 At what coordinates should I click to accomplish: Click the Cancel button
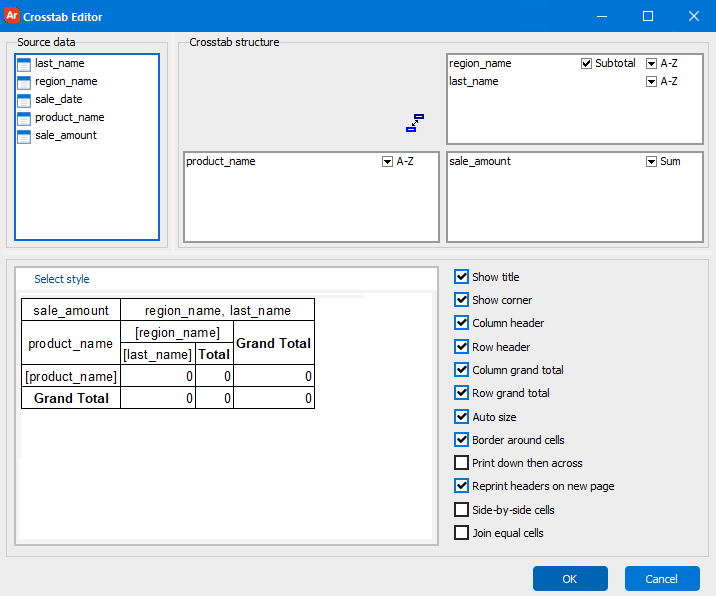pyautogui.click(x=662, y=579)
